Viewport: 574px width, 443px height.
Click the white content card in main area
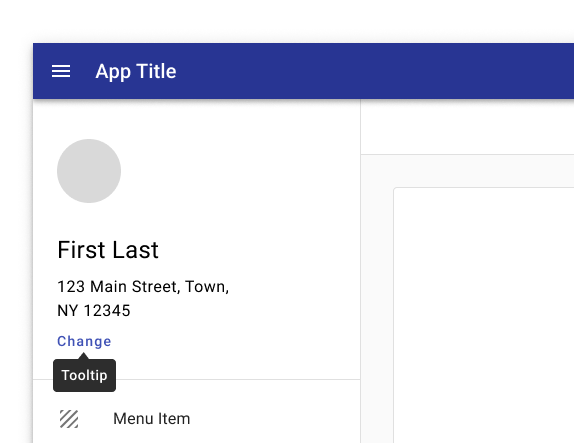point(484,315)
